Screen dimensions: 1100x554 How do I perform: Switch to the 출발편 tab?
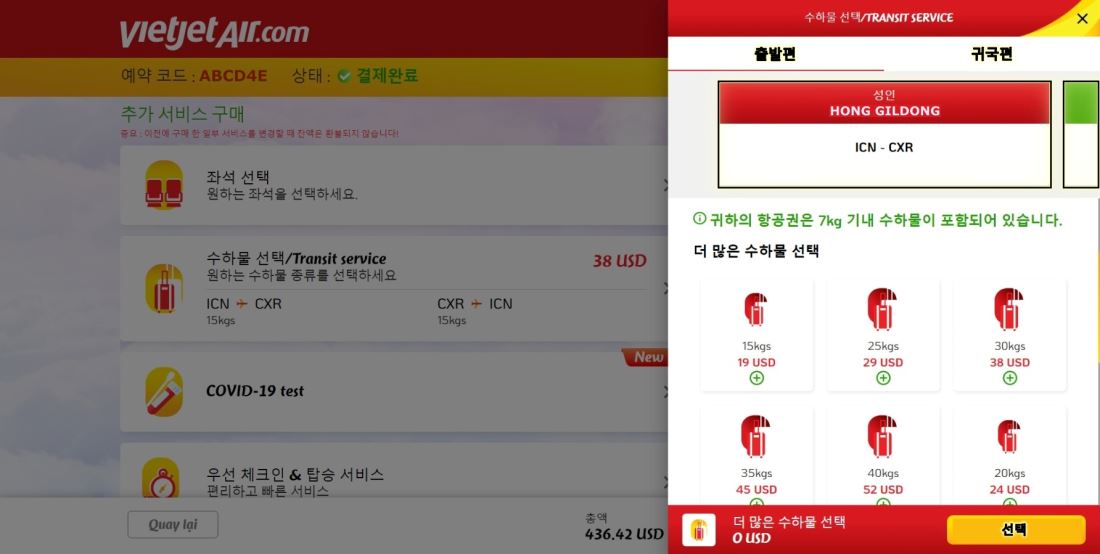click(x=775, y=54)
